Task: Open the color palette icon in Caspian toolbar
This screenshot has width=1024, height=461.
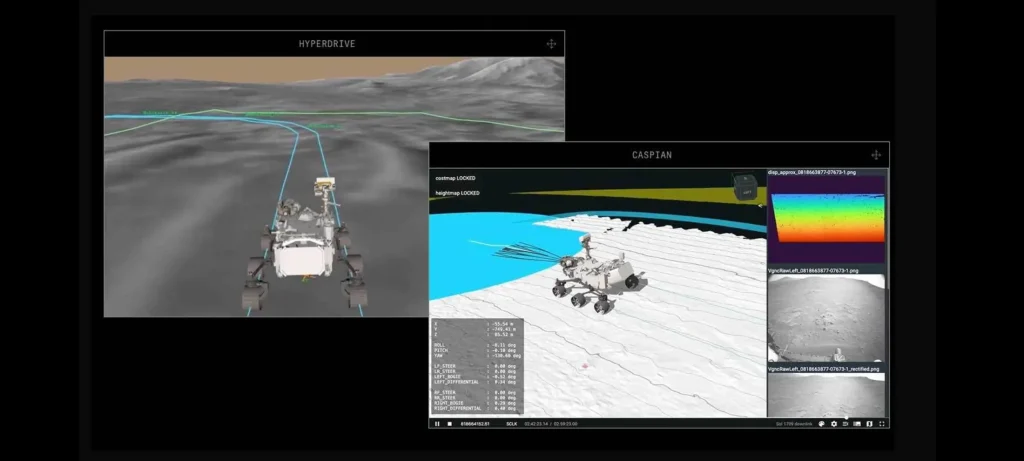Action: (821, 424)
